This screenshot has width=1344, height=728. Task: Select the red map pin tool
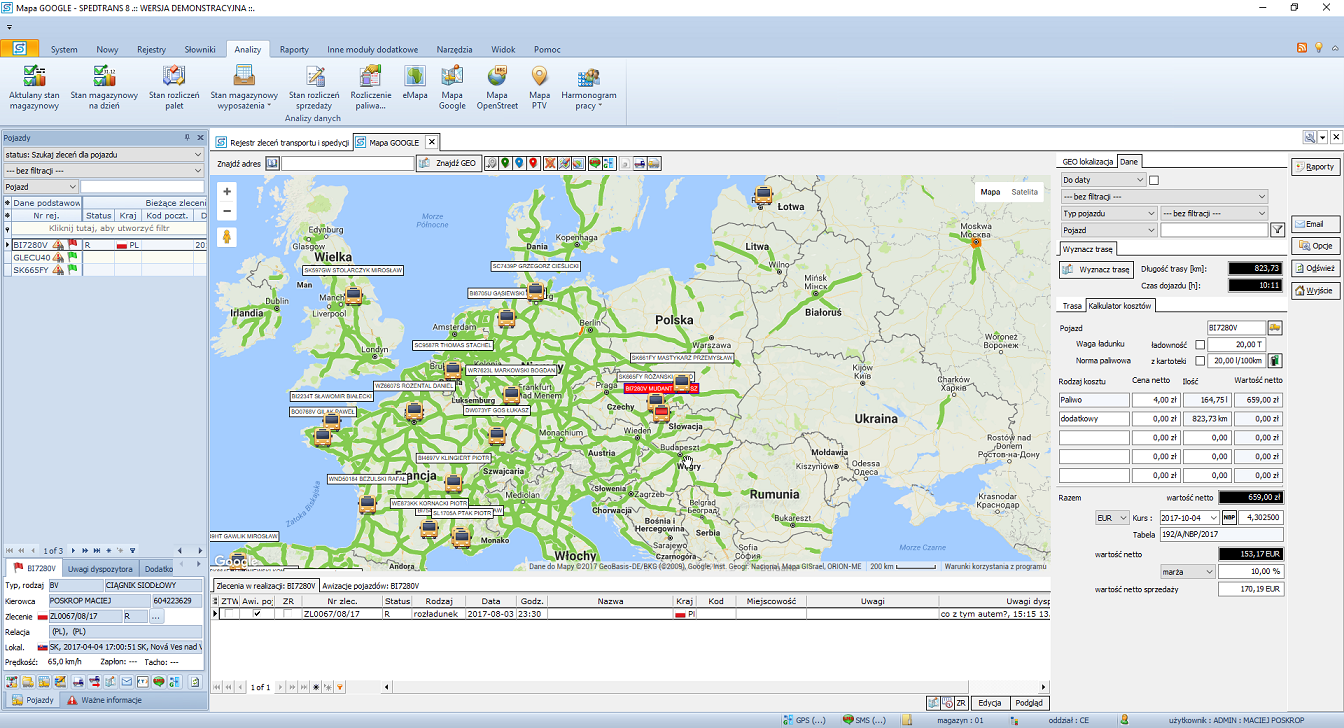(x=533, y=163)
